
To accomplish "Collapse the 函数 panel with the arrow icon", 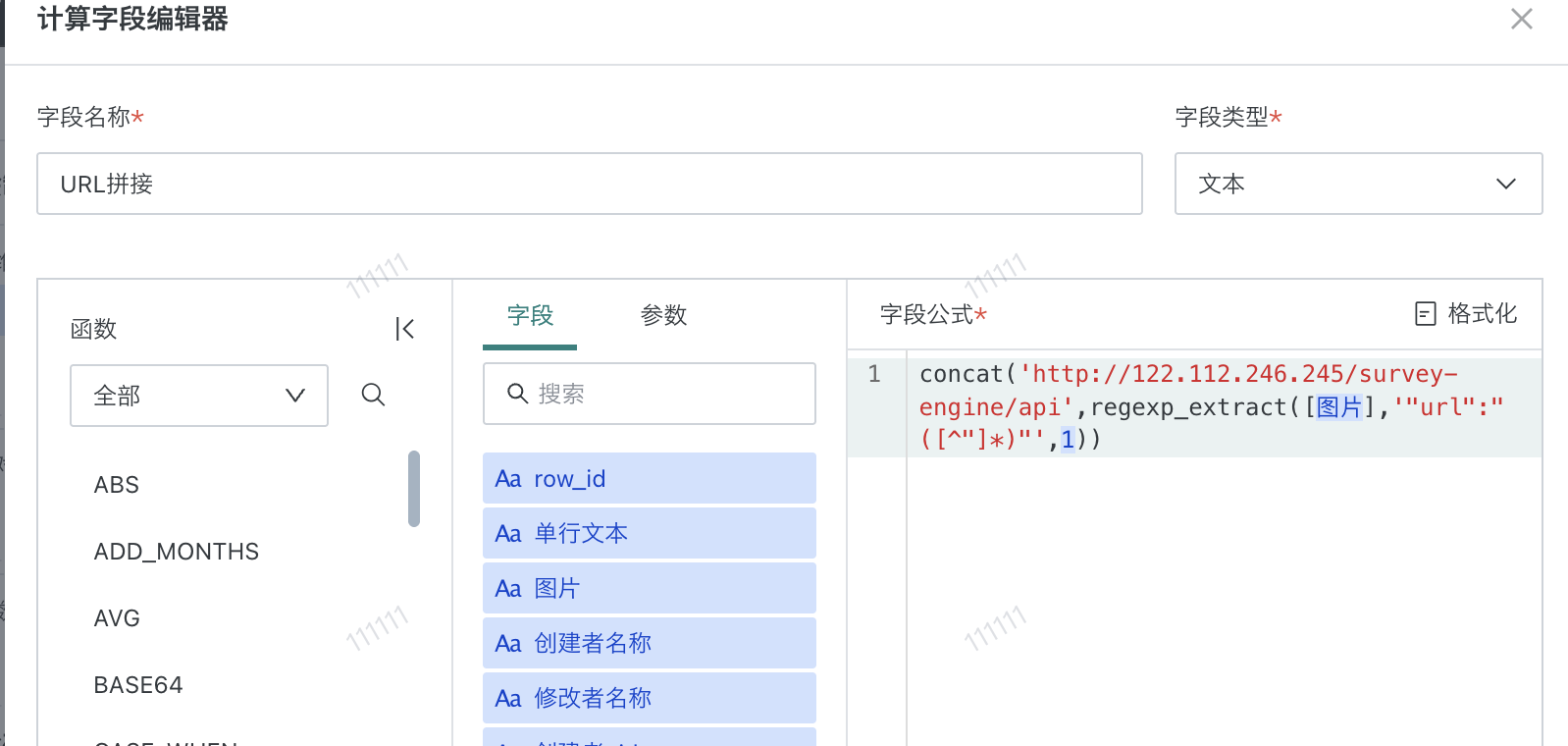I will (404, 329).
